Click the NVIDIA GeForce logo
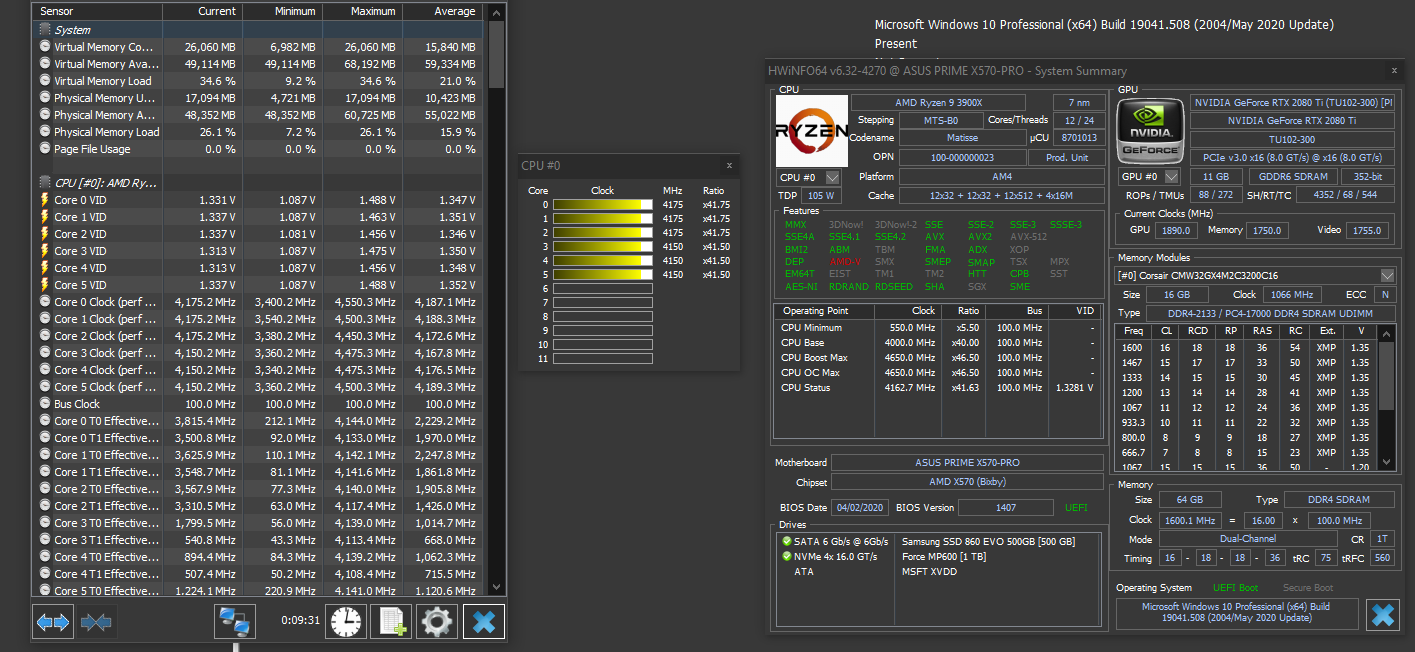 [1151, 131]
